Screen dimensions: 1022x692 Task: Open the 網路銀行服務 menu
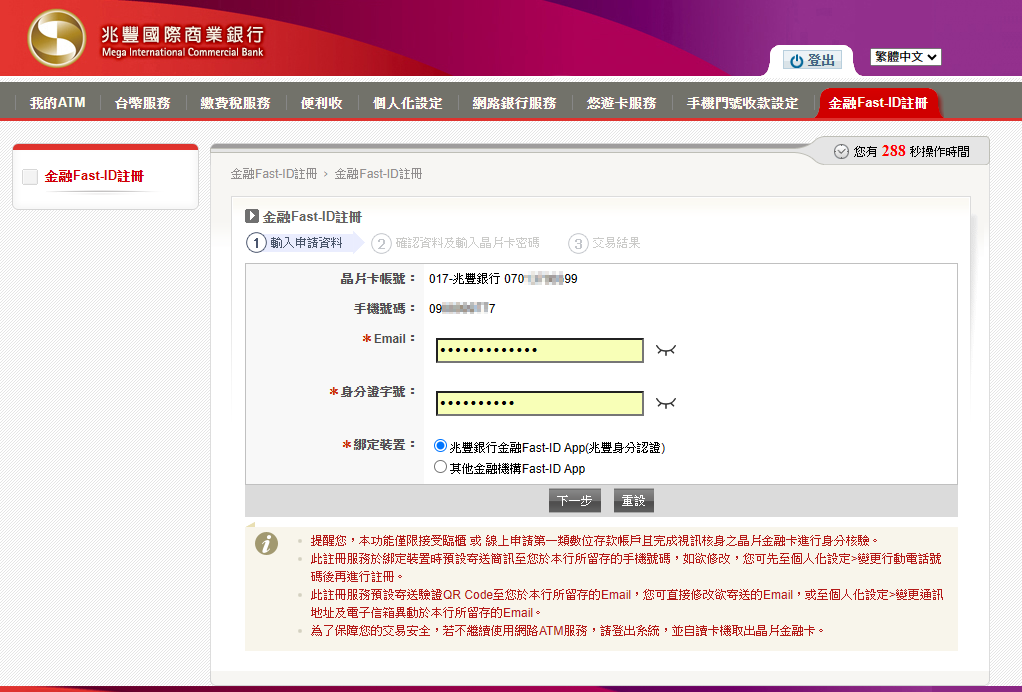514,103
